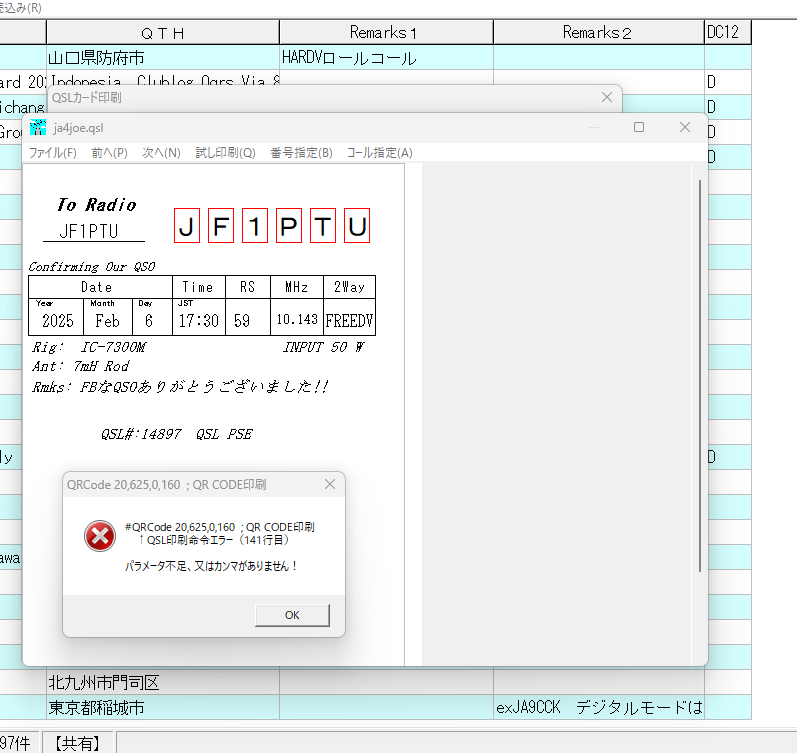This screenshot has width=797, height=753.
Task: Close the QRCode error dialog
Action: (x=330, y=484)
